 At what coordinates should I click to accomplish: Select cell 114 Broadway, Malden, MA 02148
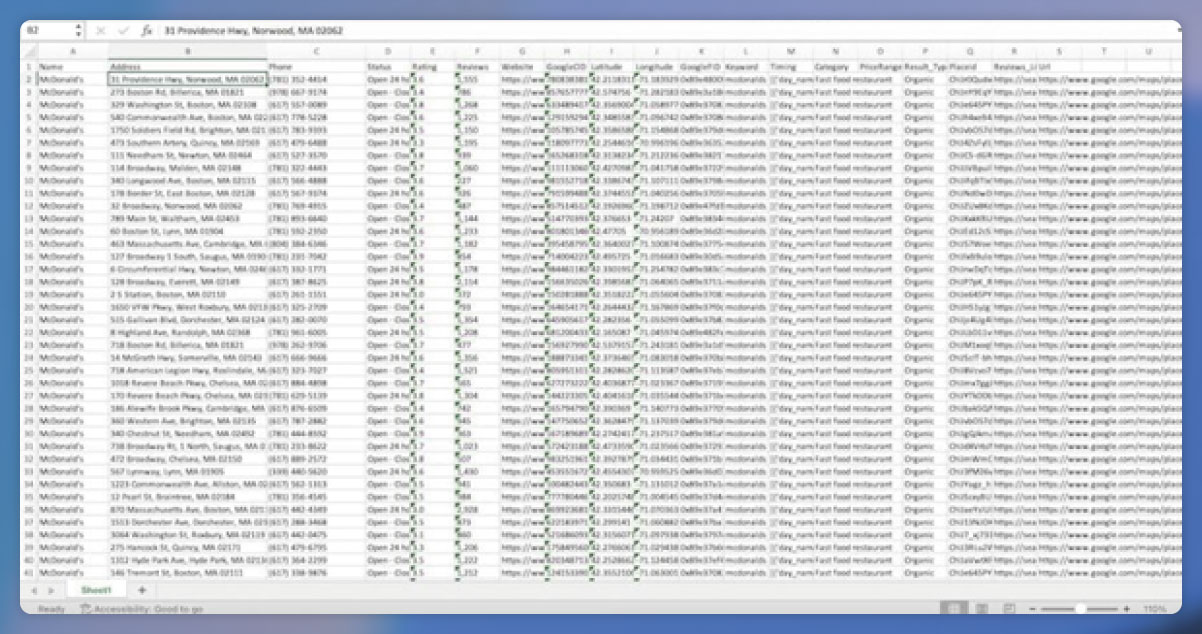(186, 169)
